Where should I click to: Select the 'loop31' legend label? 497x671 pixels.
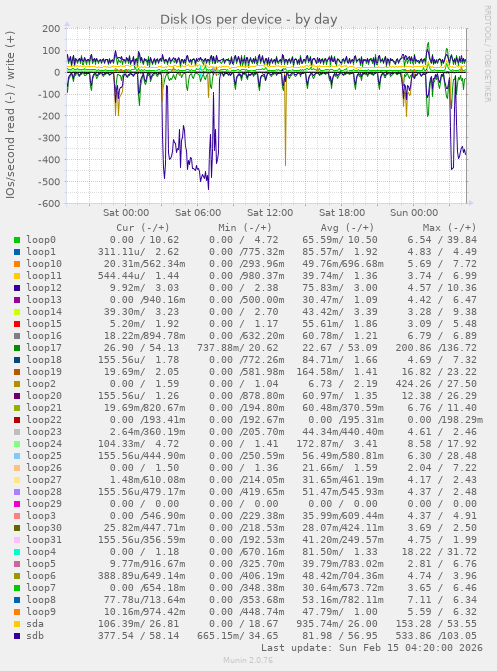(44, 540)
